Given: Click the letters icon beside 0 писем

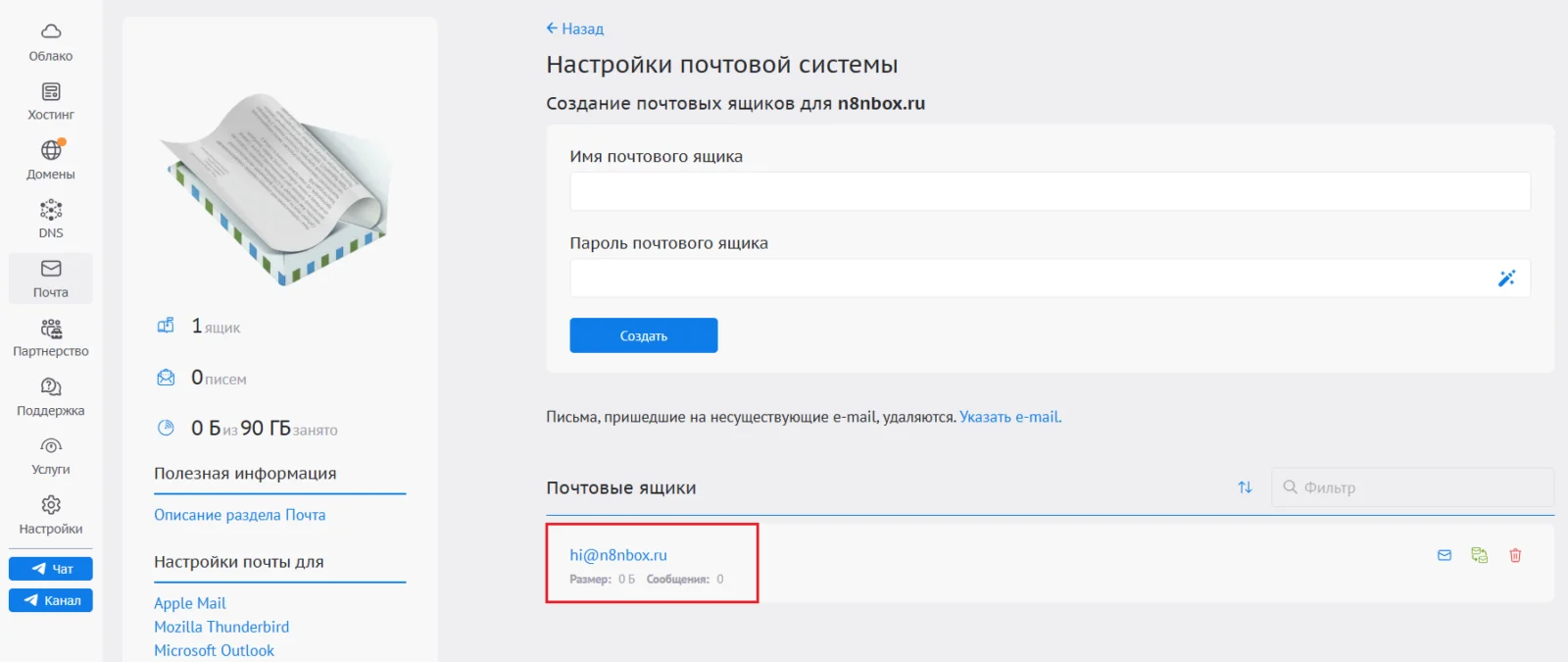Looking at the screenshot, I should pyautogui.click(x=166, y=378).
